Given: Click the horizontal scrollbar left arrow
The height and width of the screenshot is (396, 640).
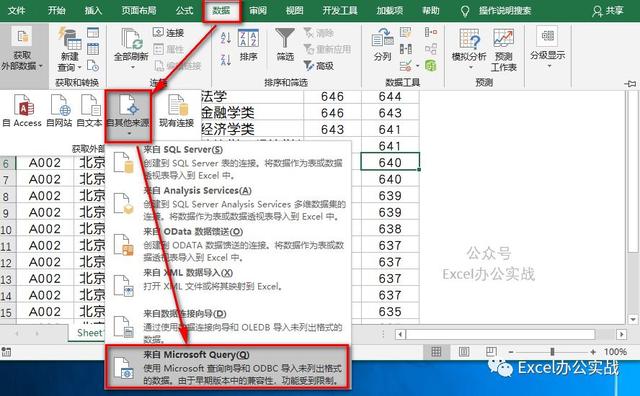Looking at the screenshot, I should [x=400, y=335].
